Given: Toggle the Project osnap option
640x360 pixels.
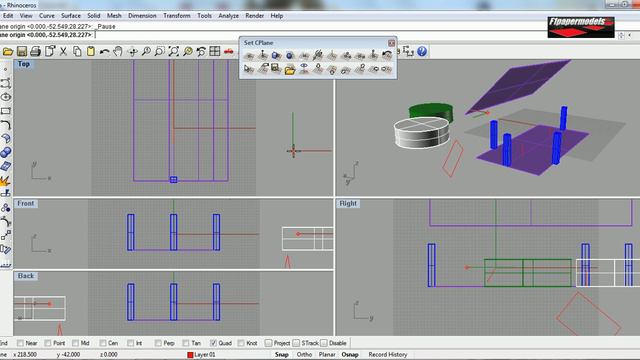Looking at the screenshot, I should pyautogui.click(x=269, y=343).
